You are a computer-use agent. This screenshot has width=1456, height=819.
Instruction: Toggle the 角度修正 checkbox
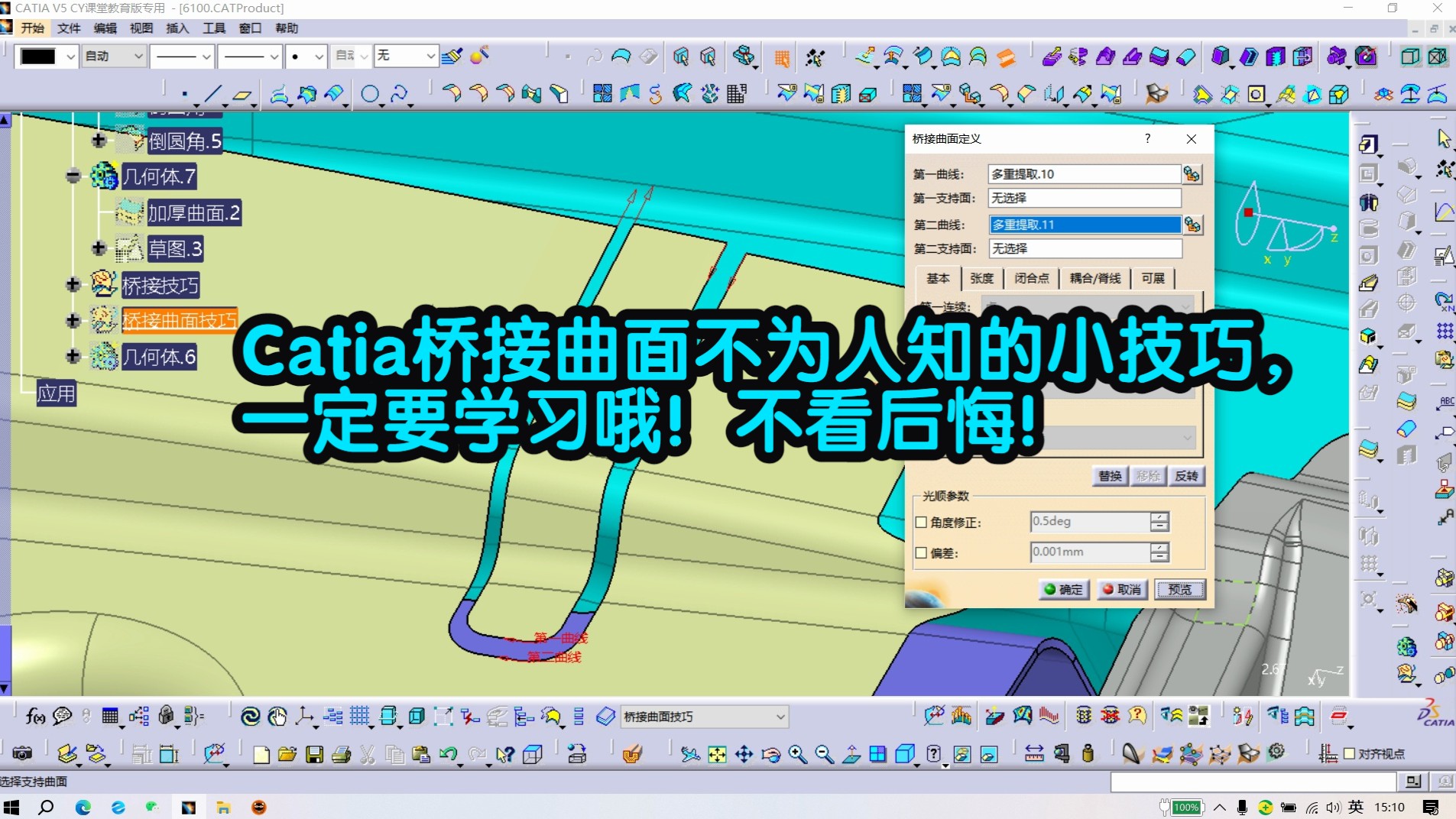[x=921, y=523]
